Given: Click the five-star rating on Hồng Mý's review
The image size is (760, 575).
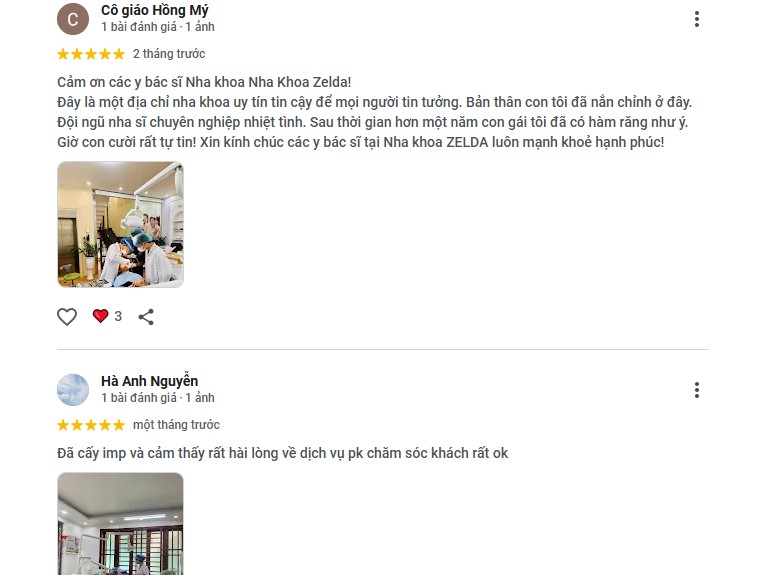Looking at the screenshot, I should (x=91, y=54).
